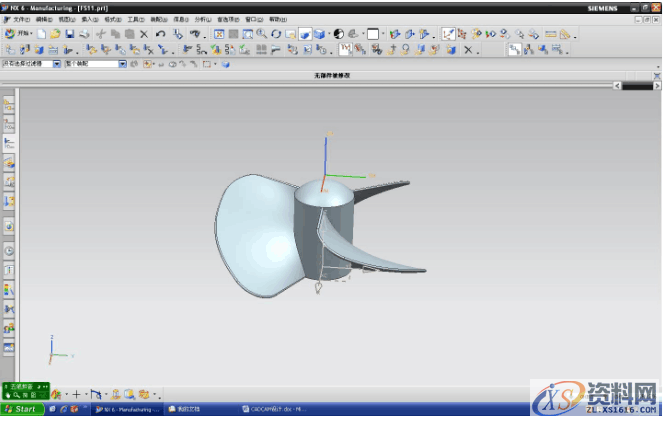The height and width of the screenshot is (423, 664).
Task: Select the Zoom magnifier tool
Action: point(261,34)
